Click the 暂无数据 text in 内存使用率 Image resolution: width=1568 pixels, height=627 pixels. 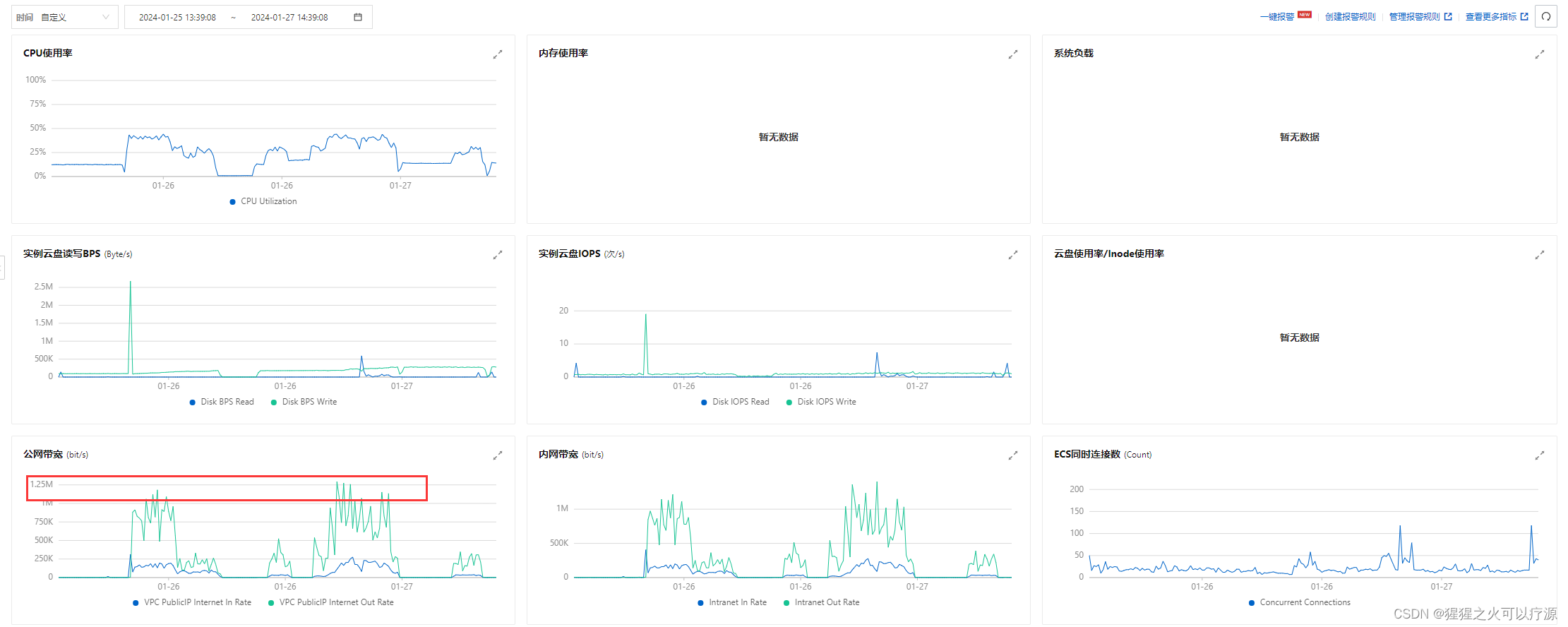pos(778,137)
